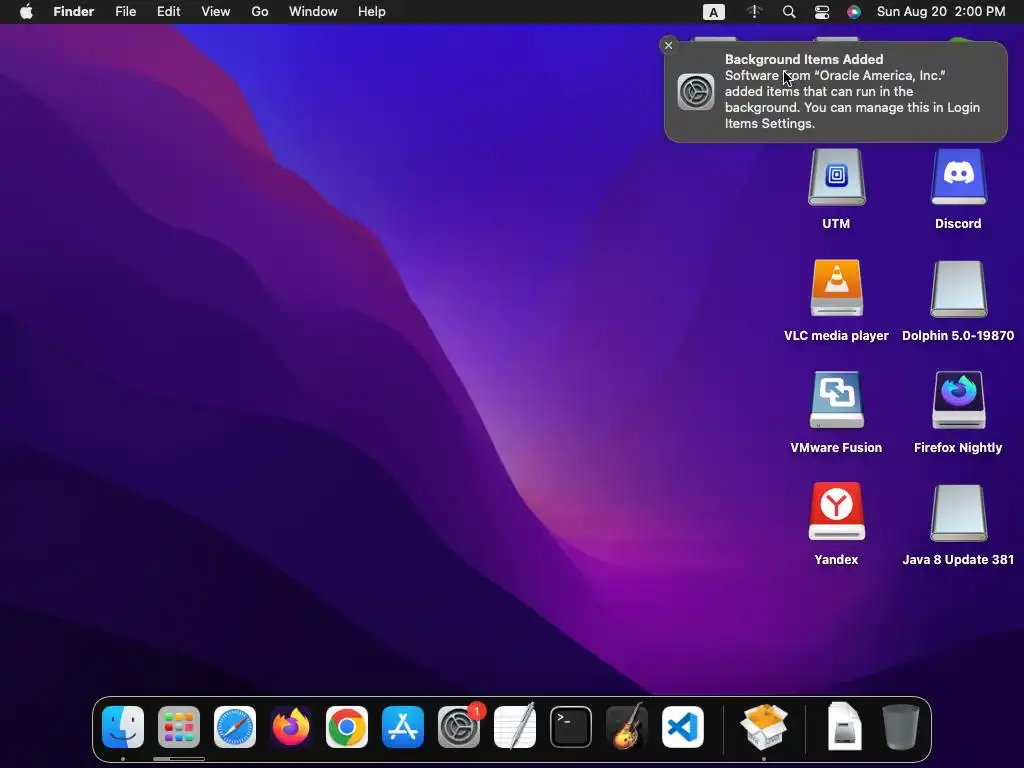This screenshot has height=768, width=1024.
Task: Launch GarageBand from the Dock
Action: point(627,727)
